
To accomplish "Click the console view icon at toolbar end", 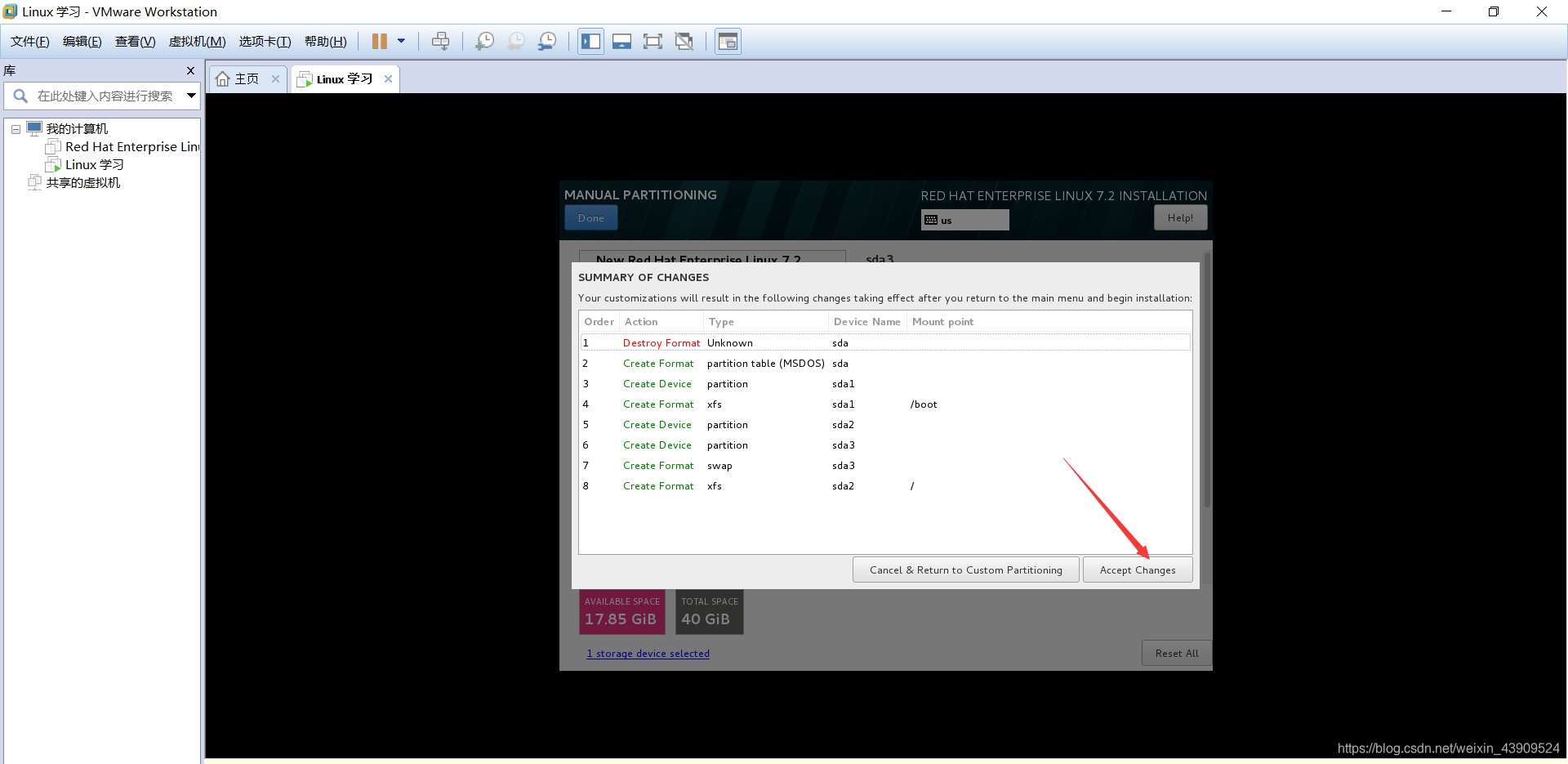I will [x=728, y=42].
